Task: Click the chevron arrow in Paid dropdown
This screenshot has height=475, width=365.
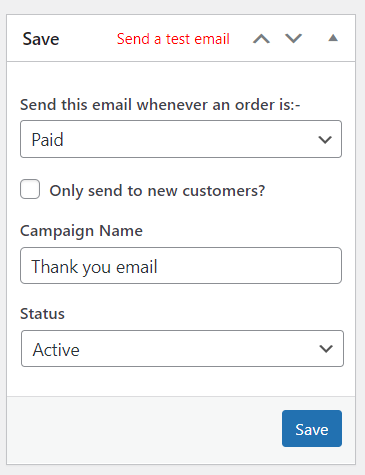Action: pyautogui.click(x=325, y=139)
